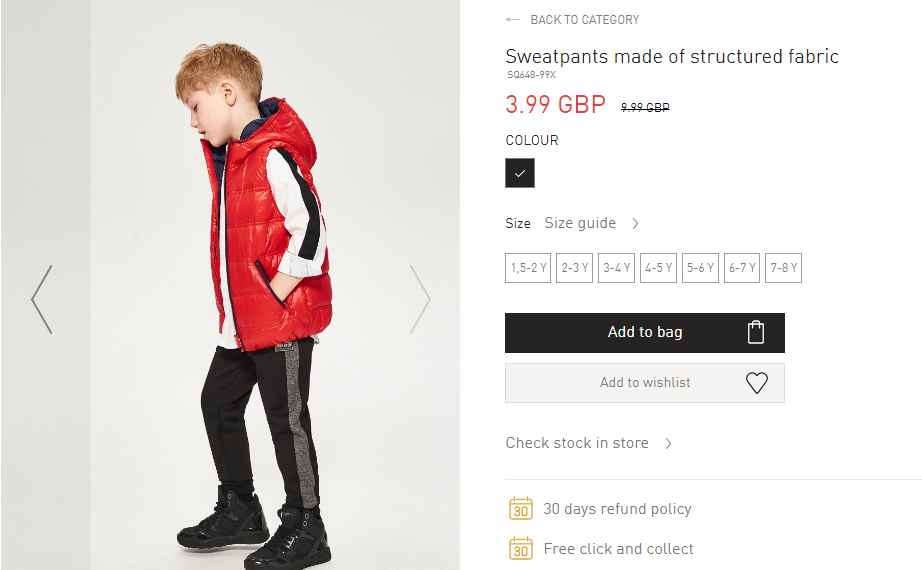Expand the Size guide chevron
The image size is (922, 570).
click(x=635, y=223)
